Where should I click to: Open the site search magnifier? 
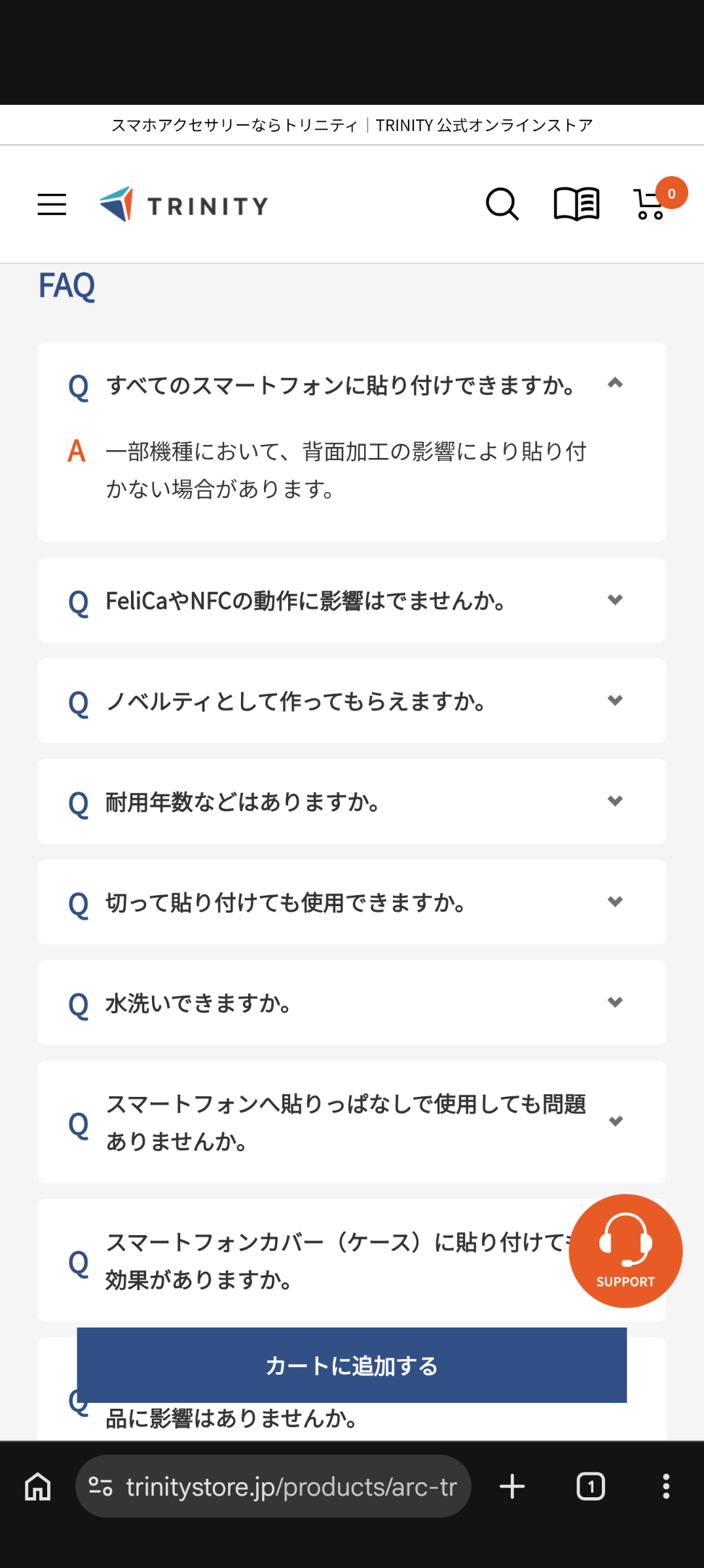coord(502,204)
